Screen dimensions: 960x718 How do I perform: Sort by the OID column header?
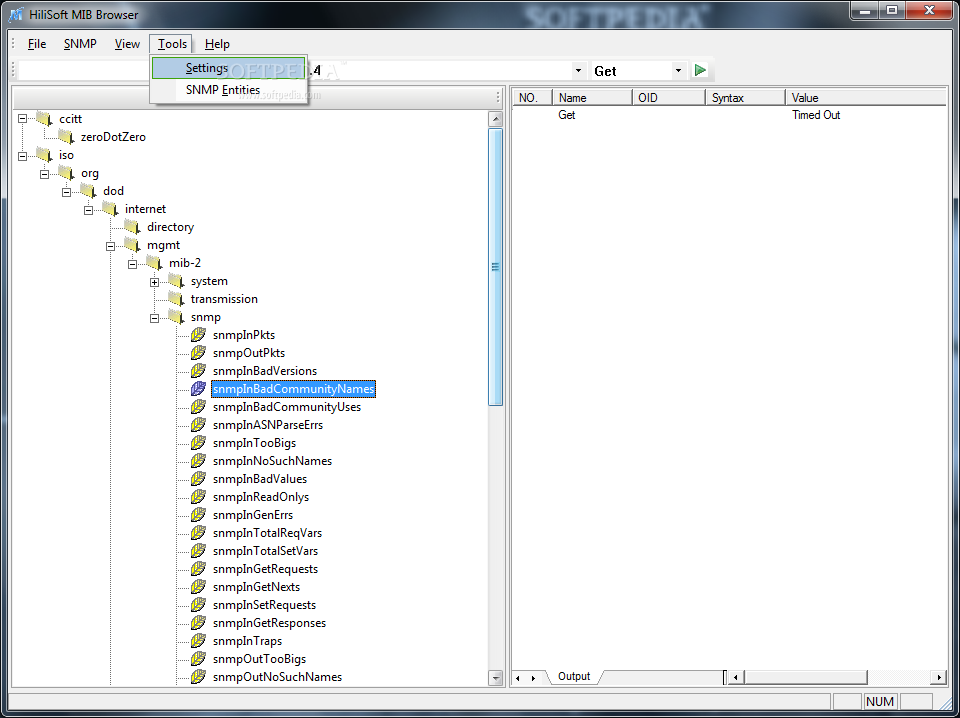click(669, 97)
